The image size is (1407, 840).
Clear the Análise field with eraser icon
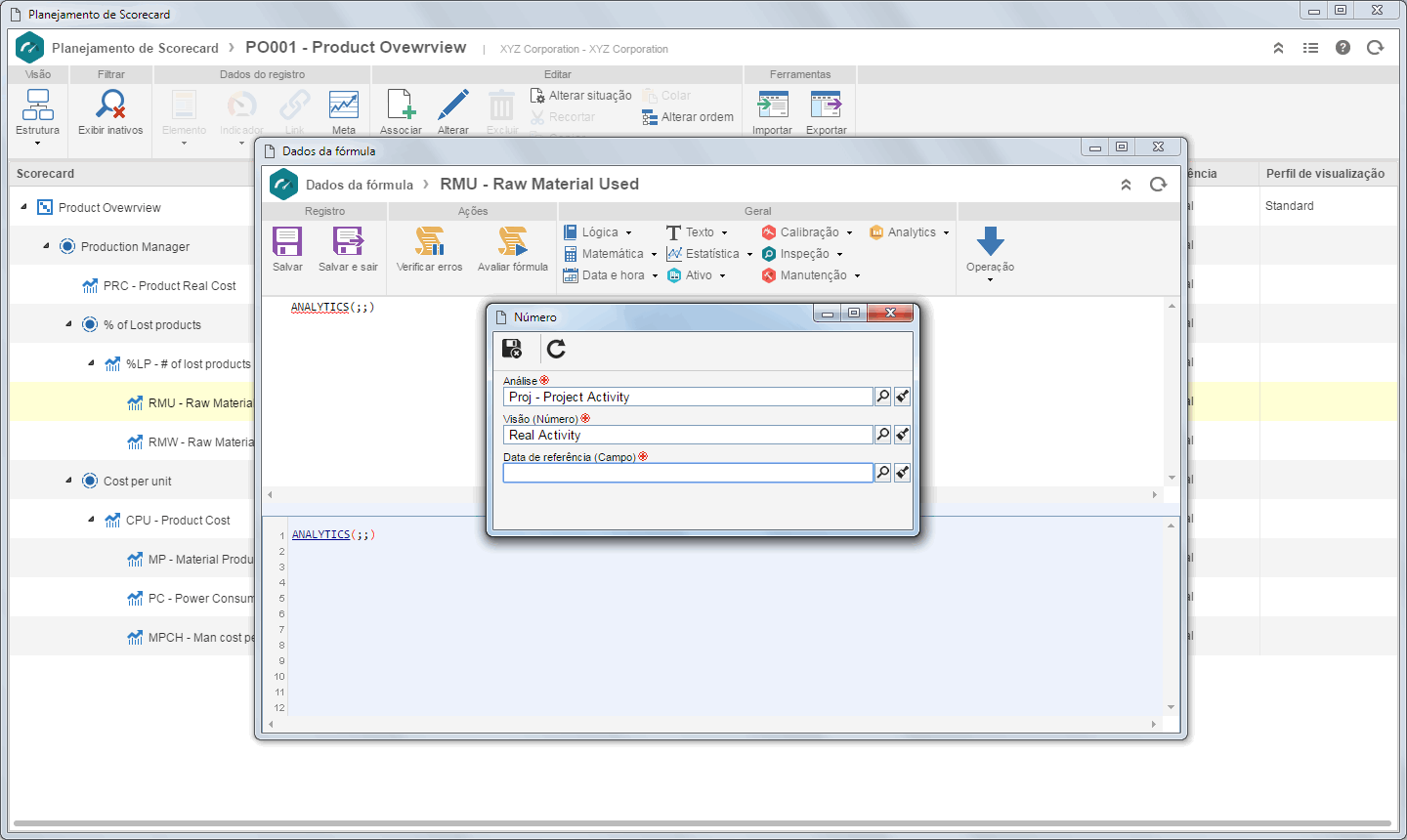(903, 397)
